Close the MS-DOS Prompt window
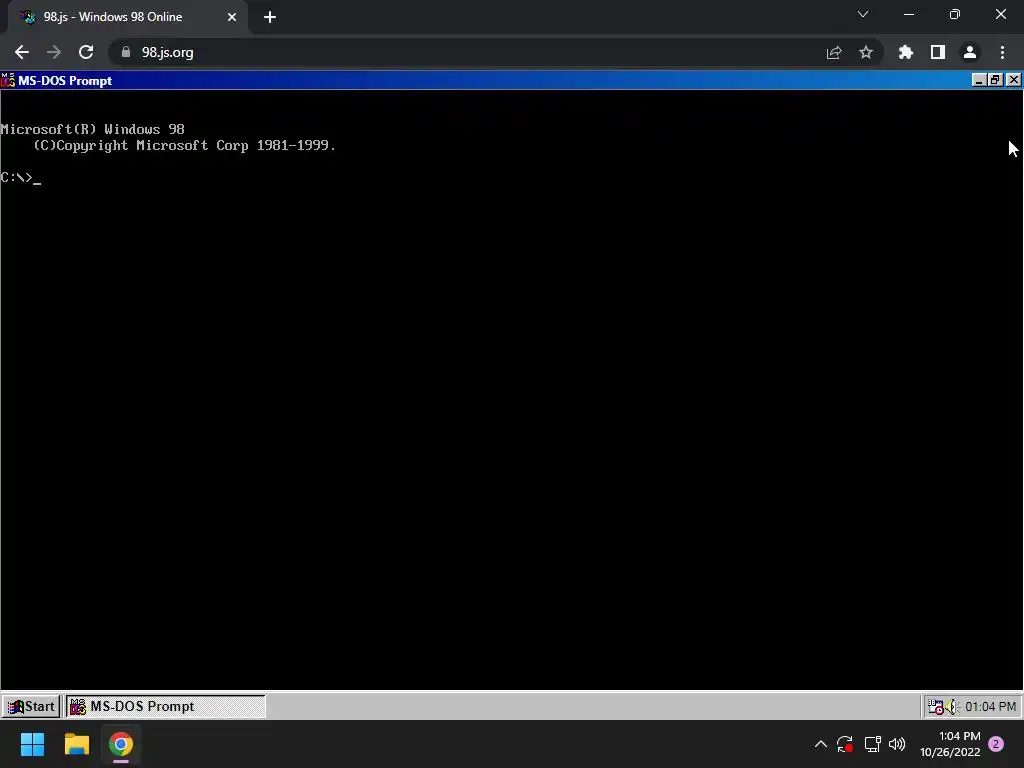 [1013, 80]
